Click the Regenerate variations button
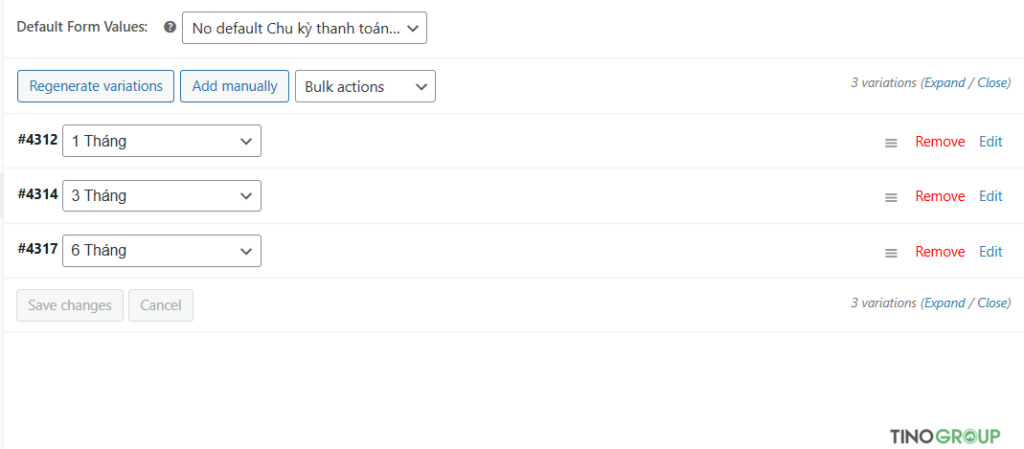Viewport: 1024px width, 449px height. pyautogui.click(x=95, y=86)
